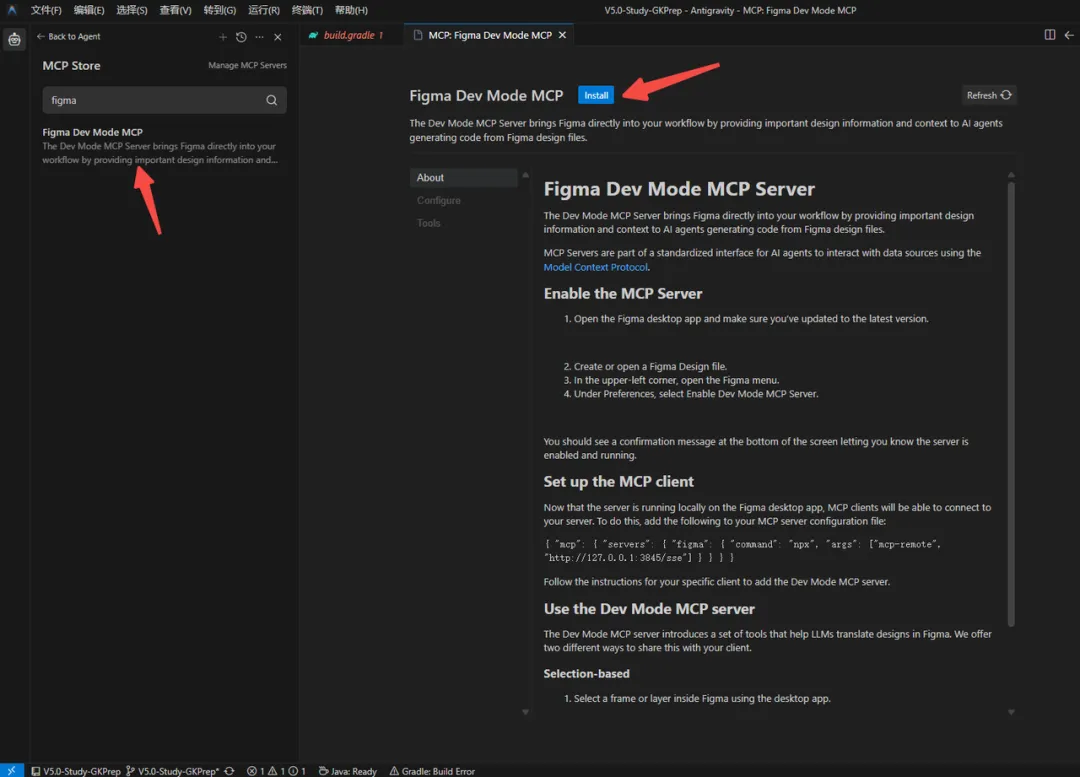Close the MCP: Figma Dev Mode MCP tab
Image resolution: width=1080 pixels, height=777 pixels.
point(562,35)
